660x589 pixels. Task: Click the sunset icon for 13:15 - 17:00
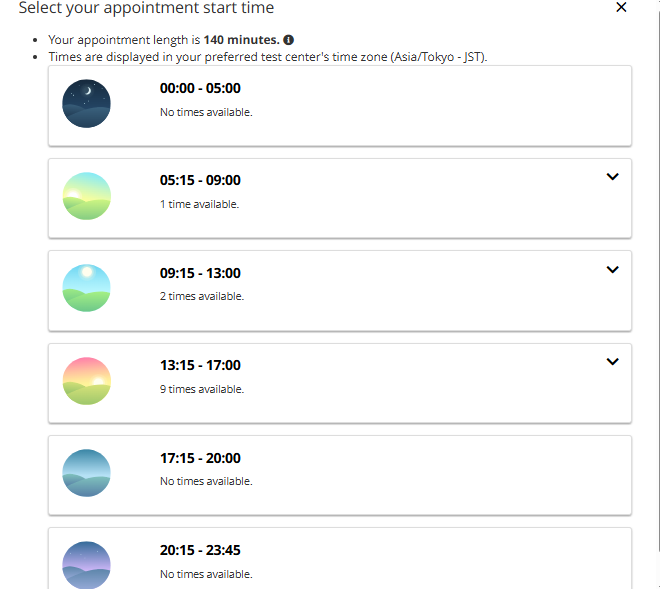86,381
